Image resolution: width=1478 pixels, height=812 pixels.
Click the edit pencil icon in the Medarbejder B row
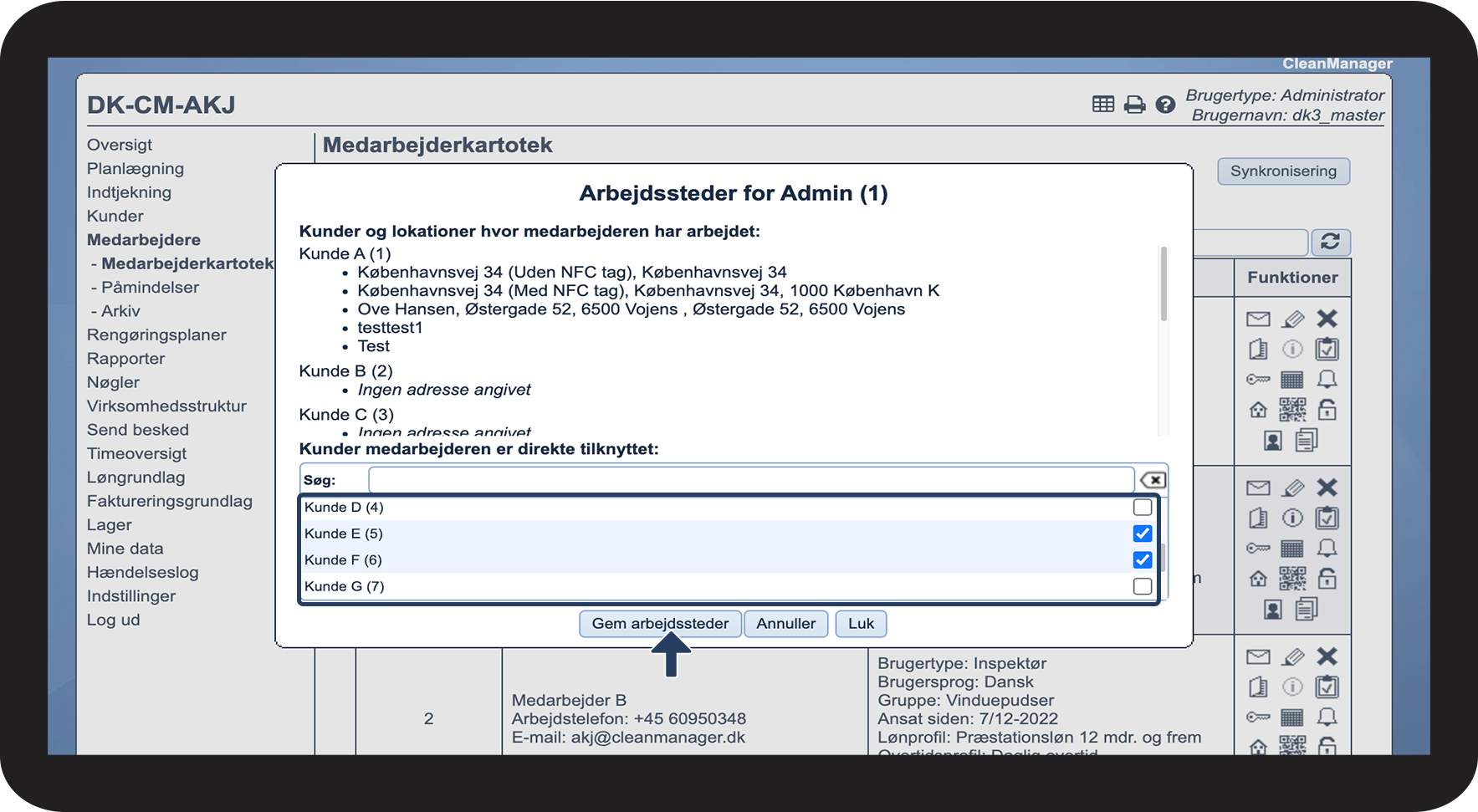[1293, 656]
